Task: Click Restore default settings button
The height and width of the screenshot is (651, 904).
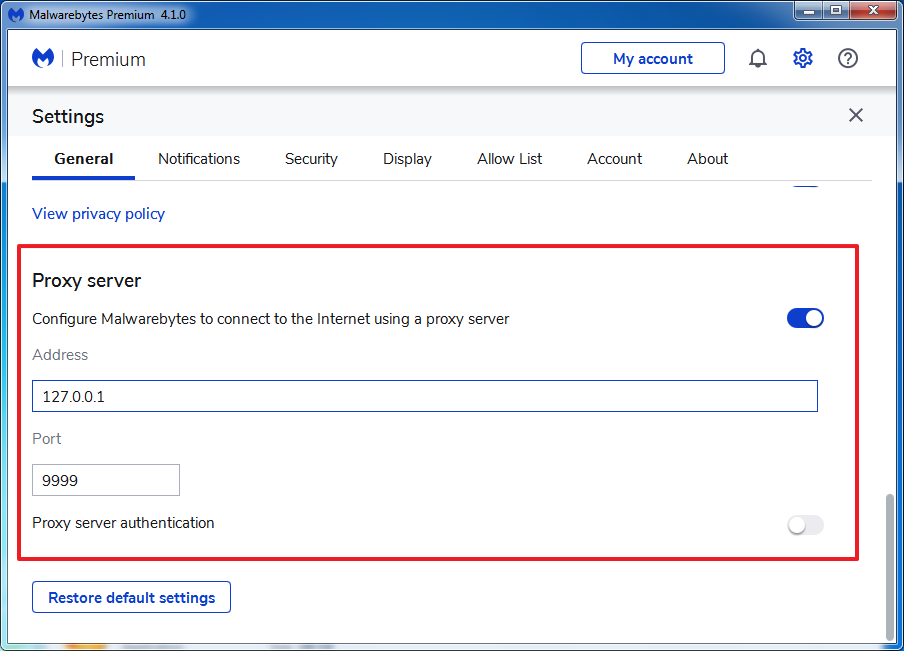Action: click(131, 597)
